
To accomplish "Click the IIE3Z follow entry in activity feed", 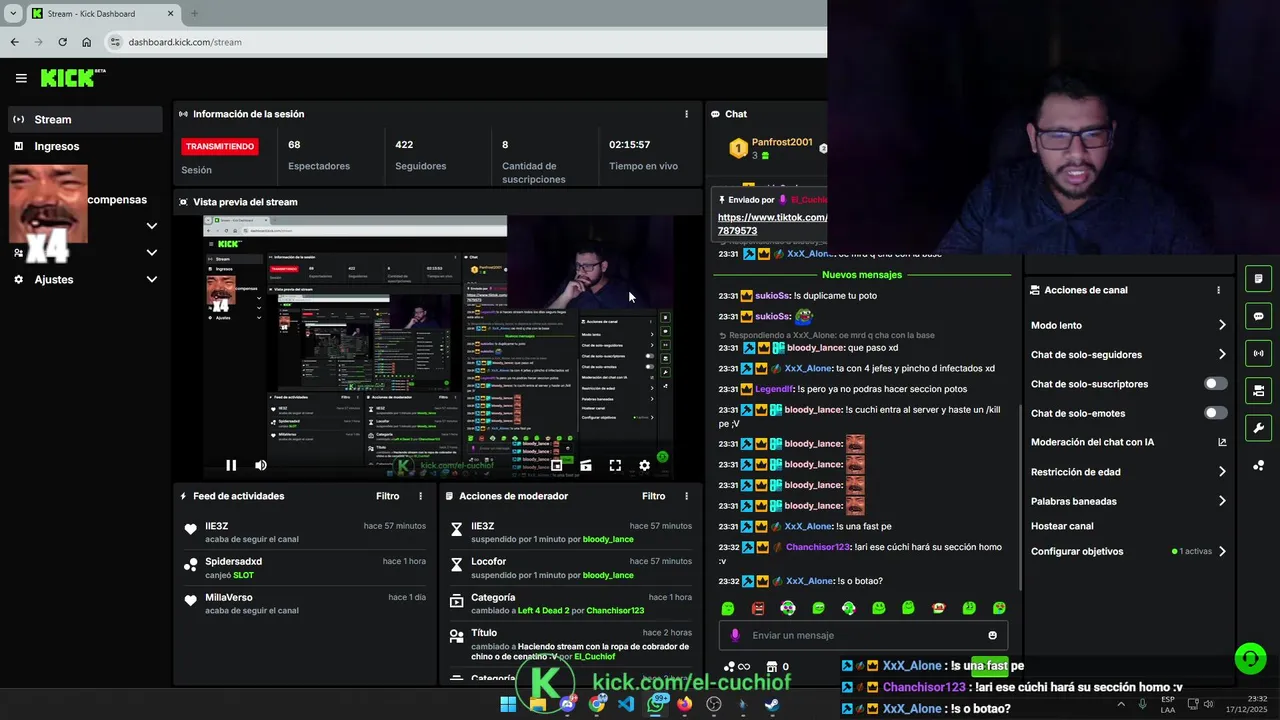I will [x=305, y=532].
